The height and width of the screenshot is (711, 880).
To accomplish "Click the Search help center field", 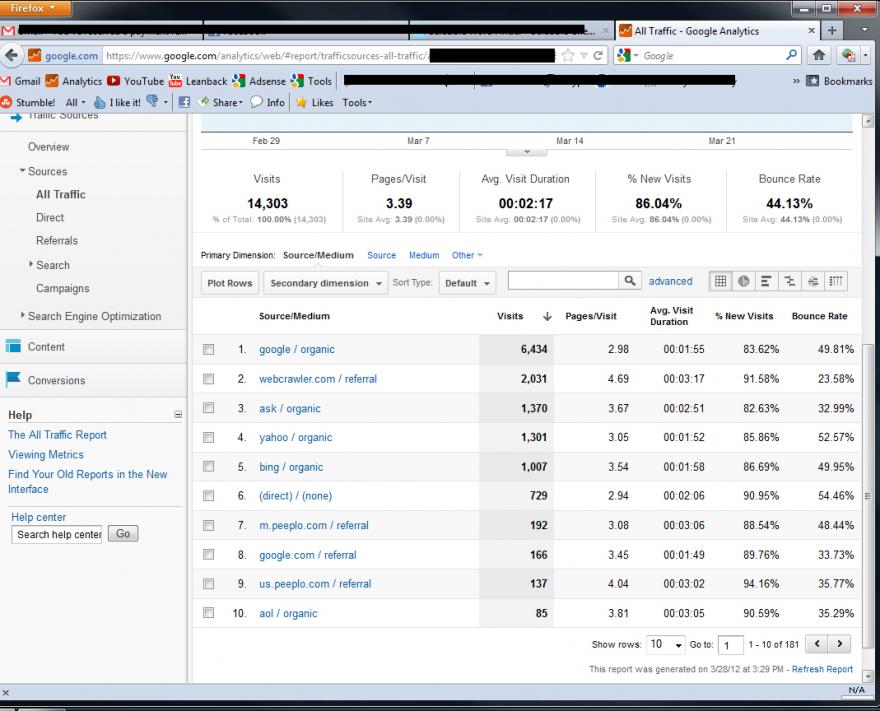I will click(x=57, y=534).
